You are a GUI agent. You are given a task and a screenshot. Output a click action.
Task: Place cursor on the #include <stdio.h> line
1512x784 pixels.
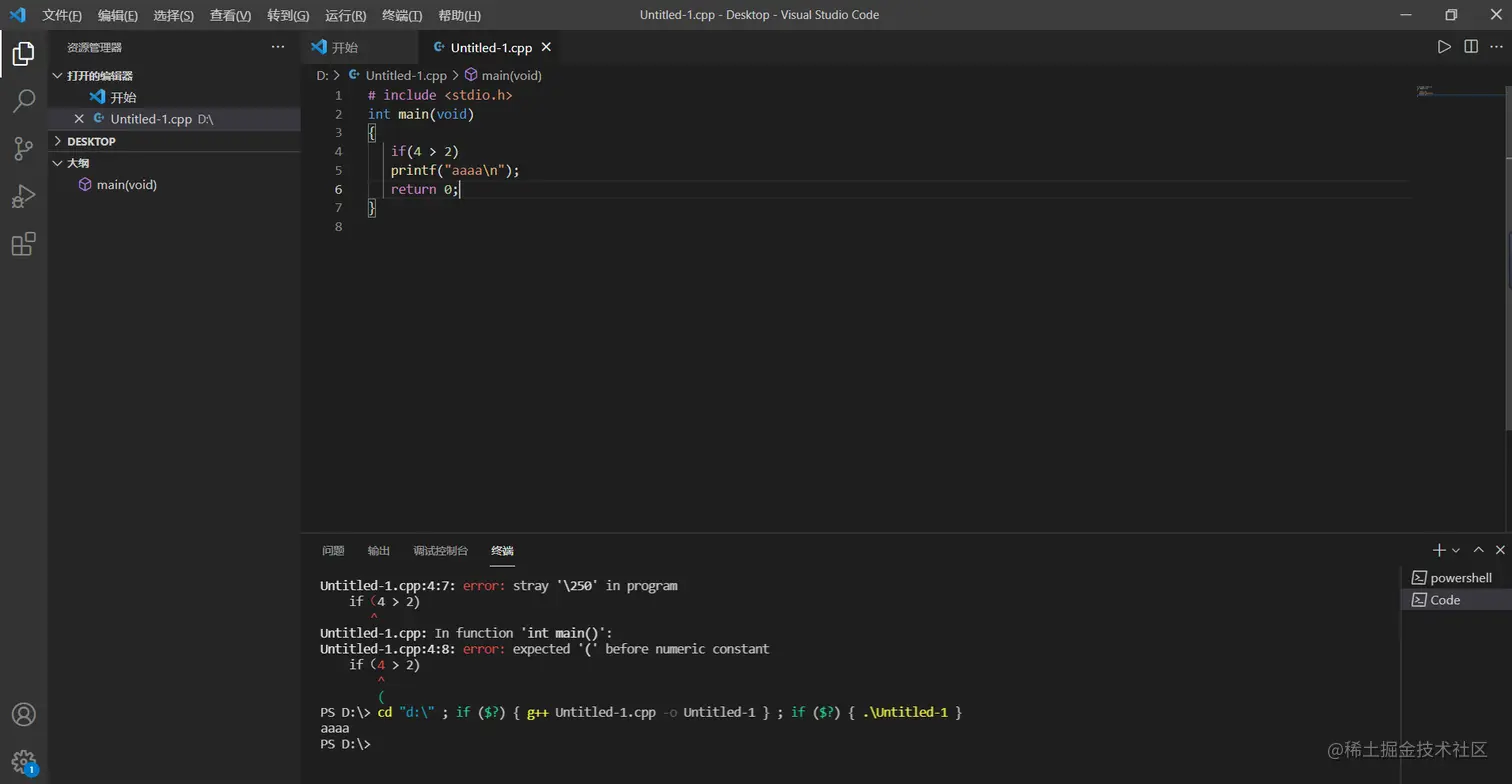(x=440, y=95)
